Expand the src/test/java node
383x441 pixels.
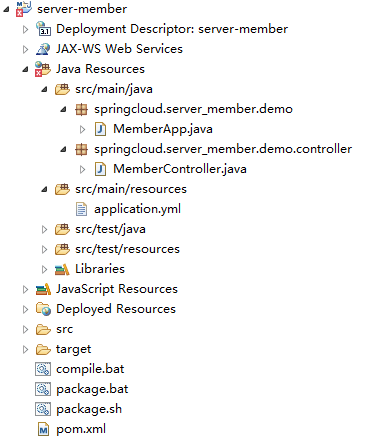tap(44, 229)
